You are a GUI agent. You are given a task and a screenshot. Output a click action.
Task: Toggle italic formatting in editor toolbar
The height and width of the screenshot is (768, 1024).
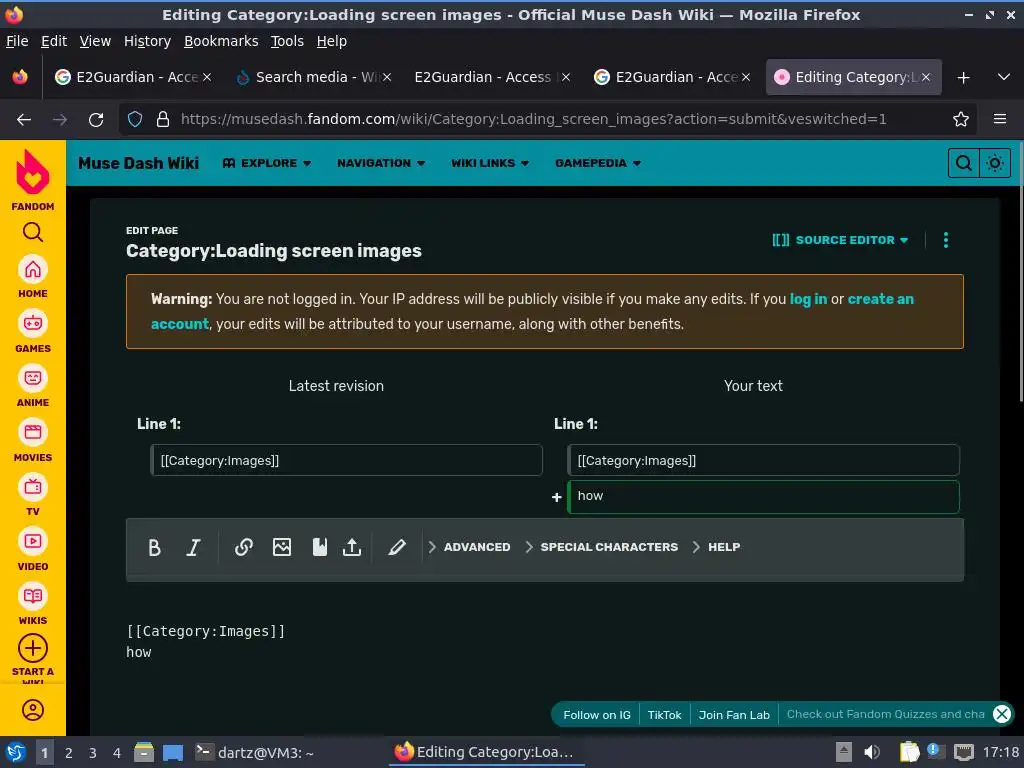pos(193,547)
